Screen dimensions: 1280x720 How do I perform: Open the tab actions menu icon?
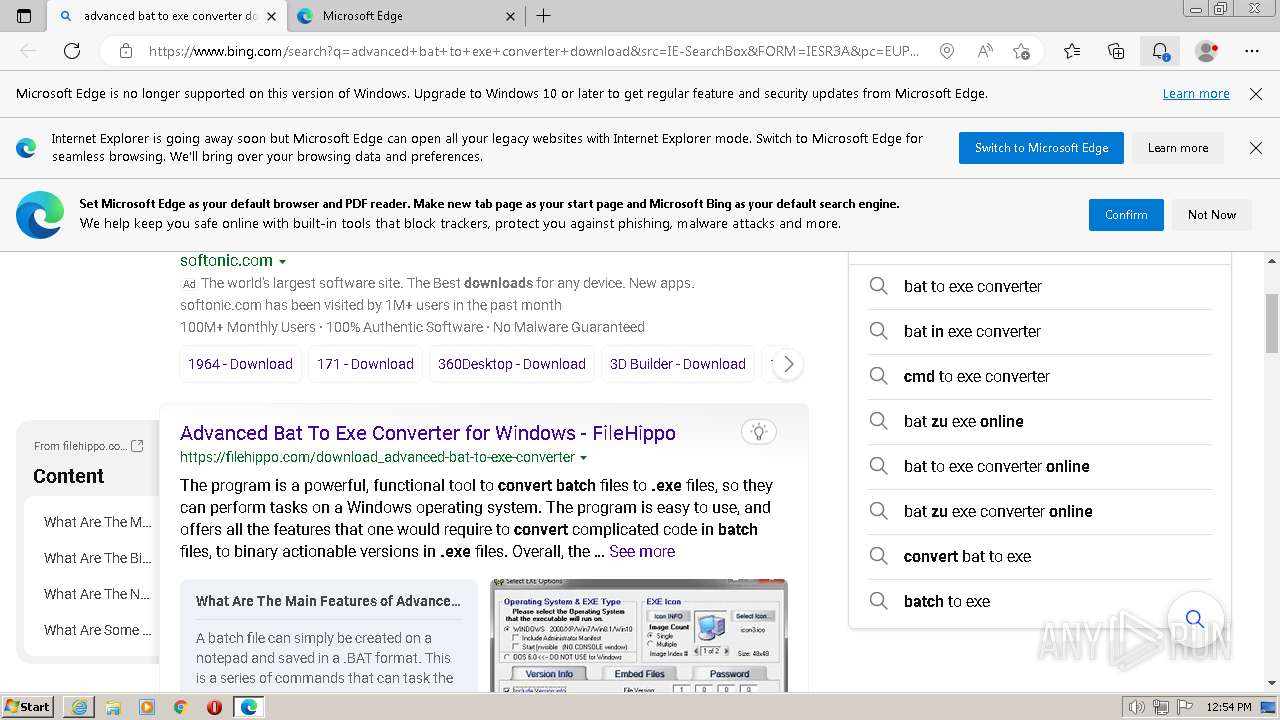click(24, 16)
